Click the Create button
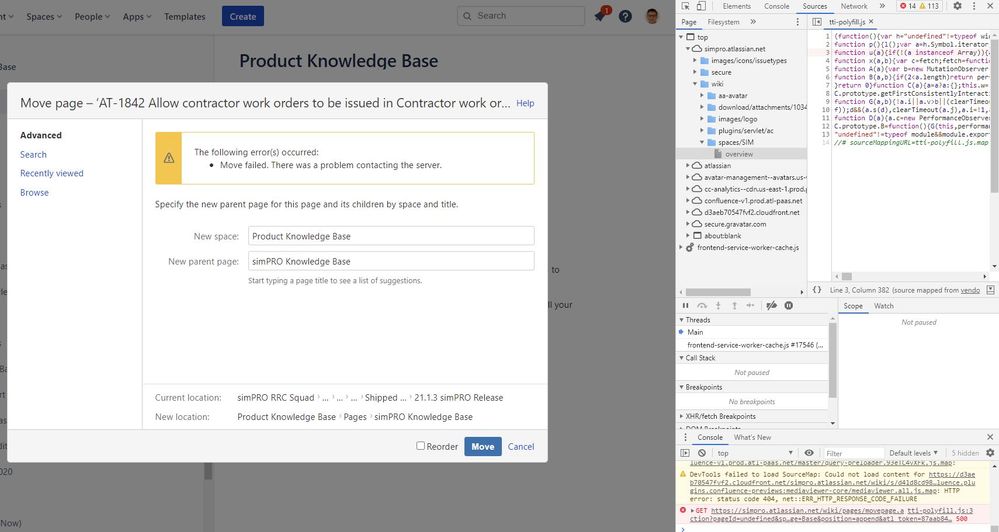The height and width of the screenshot is (532, 999). 243,17
